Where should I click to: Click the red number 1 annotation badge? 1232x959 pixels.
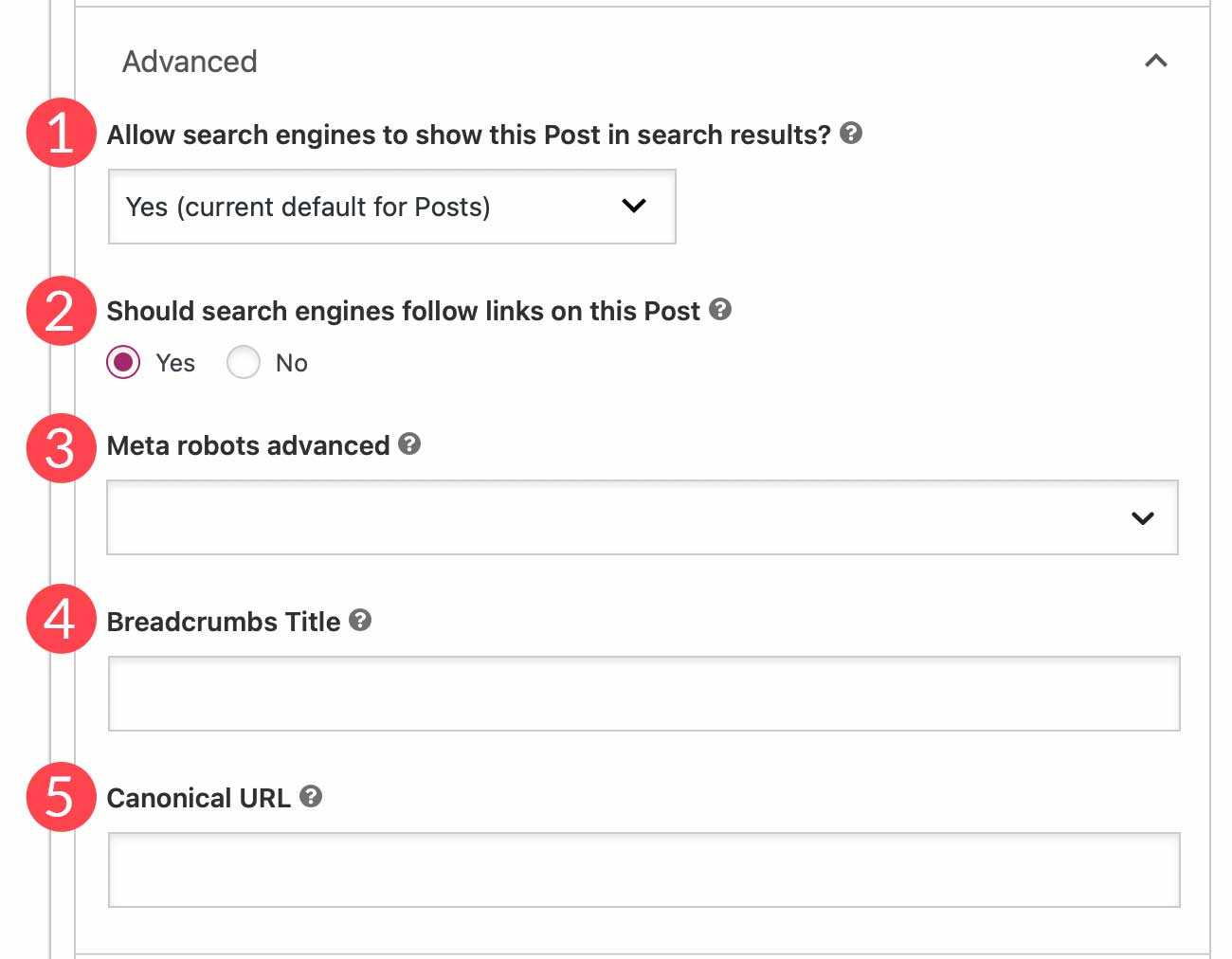click(60, 133)
